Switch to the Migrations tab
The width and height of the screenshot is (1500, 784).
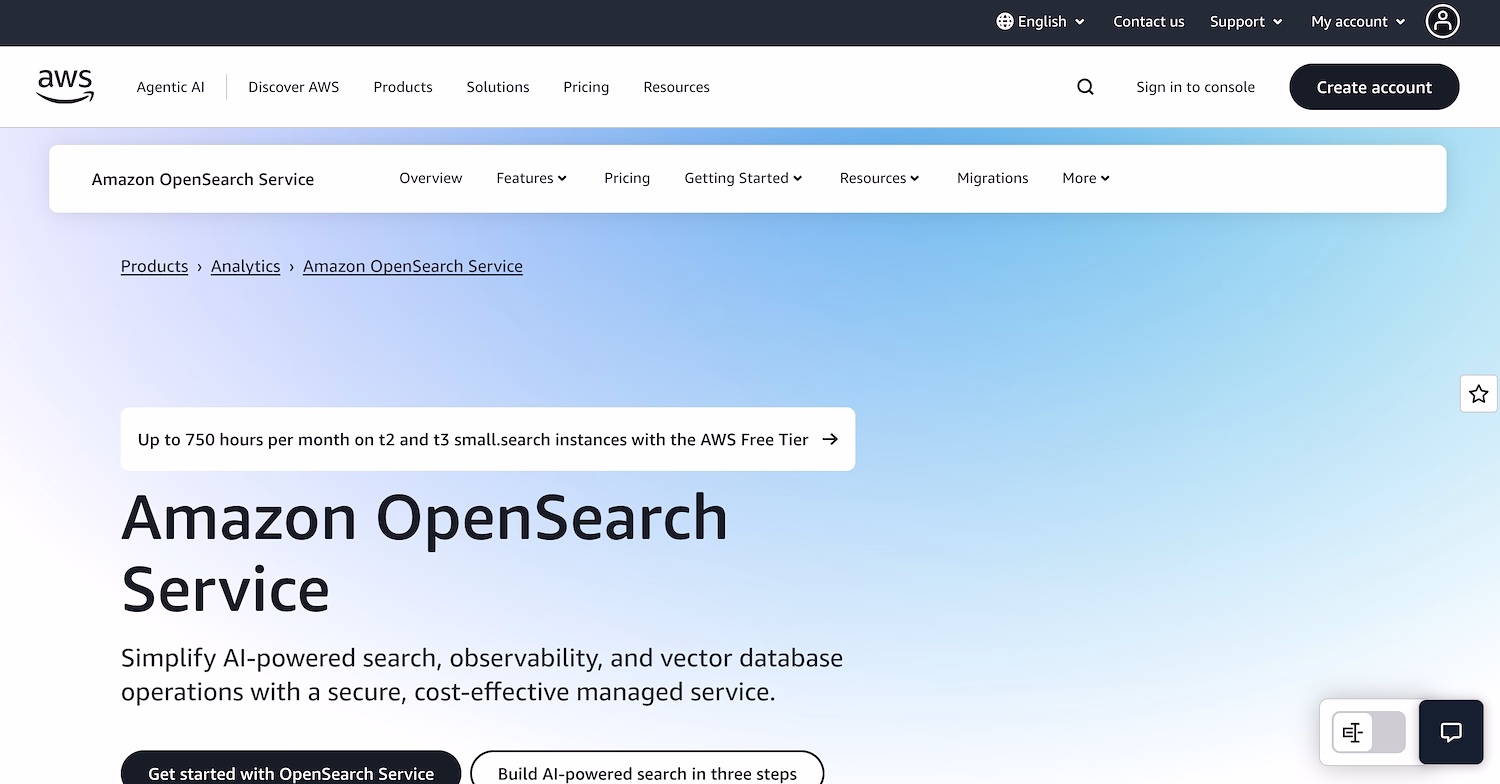tap(992, 178)
